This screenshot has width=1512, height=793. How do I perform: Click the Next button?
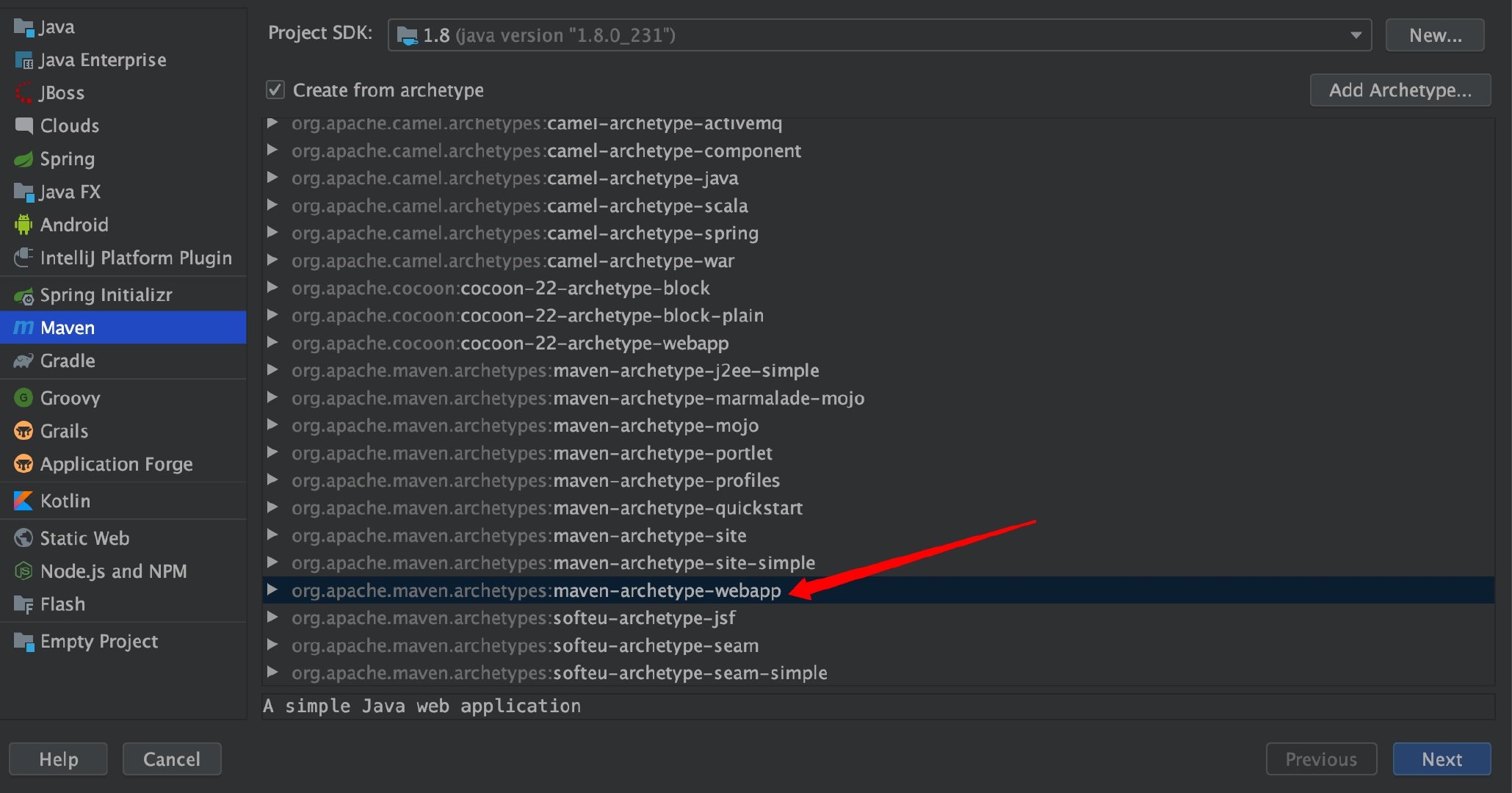[1442, 759]
